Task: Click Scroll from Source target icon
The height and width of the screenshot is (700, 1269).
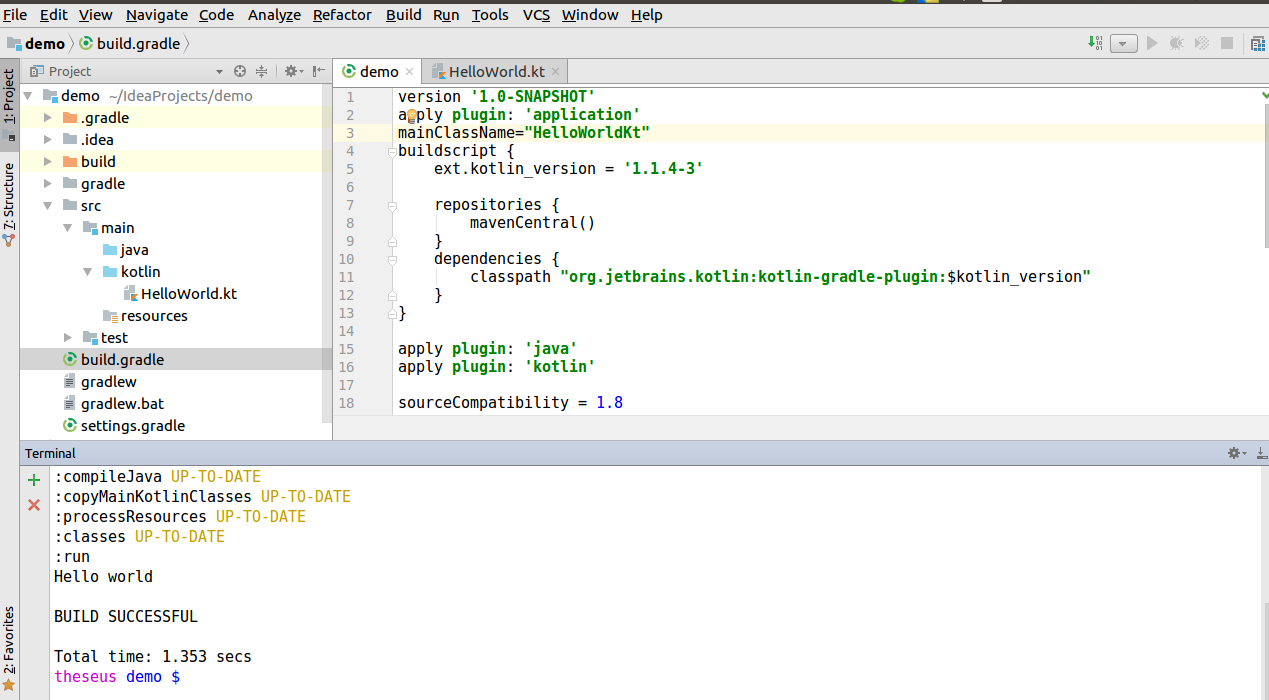Action: [240, 71]
